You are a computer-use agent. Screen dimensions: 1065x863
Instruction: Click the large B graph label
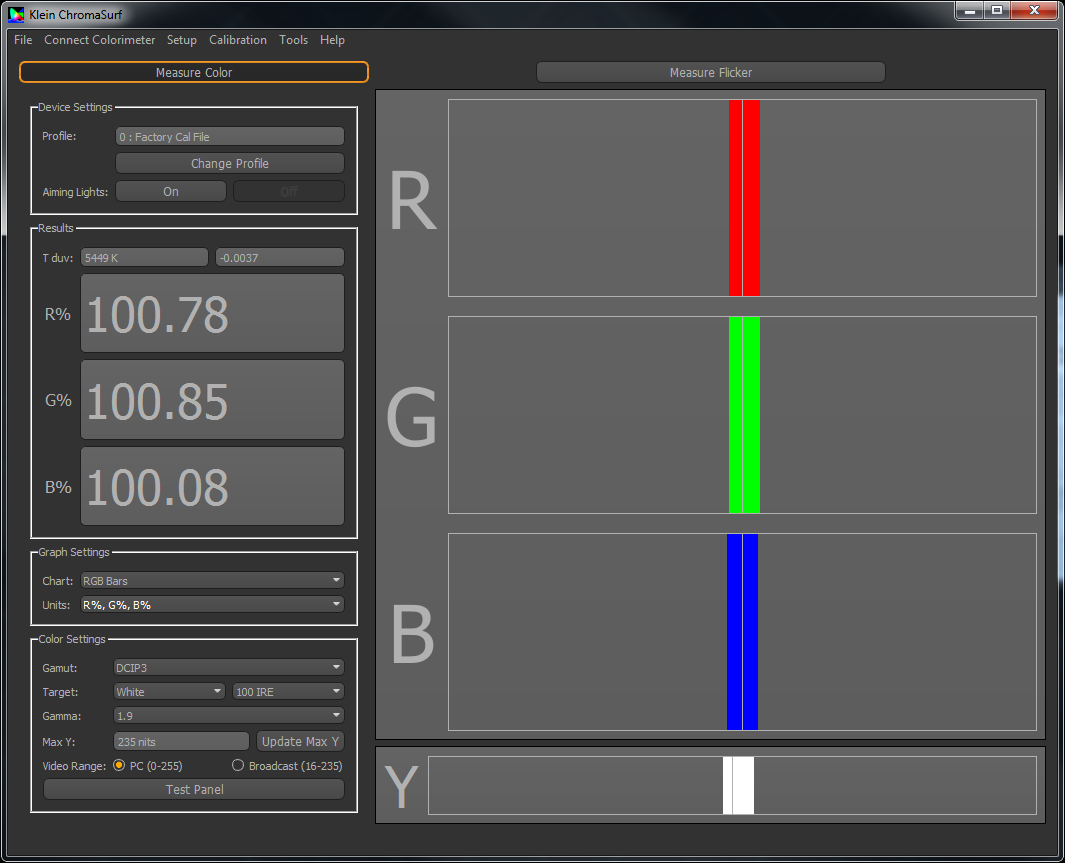point(412,634)
